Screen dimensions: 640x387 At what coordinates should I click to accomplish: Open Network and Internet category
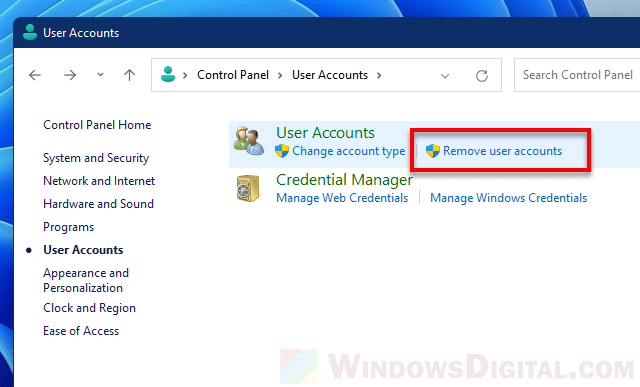point(99,181)
